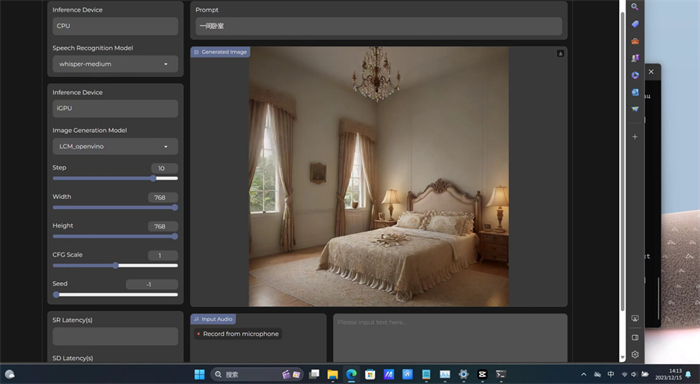700x384 pixels.
Task: Click the Seed value box showing -1
Action: tap(152, 284)
